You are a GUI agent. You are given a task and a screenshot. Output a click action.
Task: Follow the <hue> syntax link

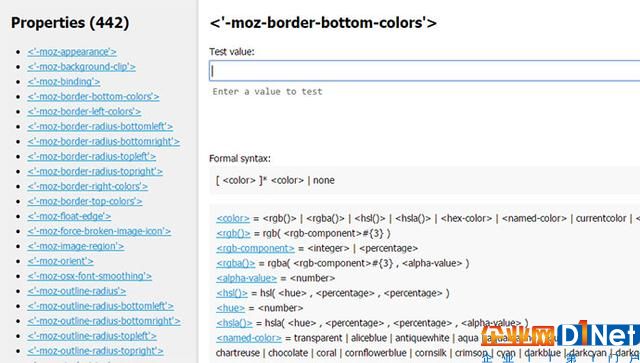(x=231, y=308)
